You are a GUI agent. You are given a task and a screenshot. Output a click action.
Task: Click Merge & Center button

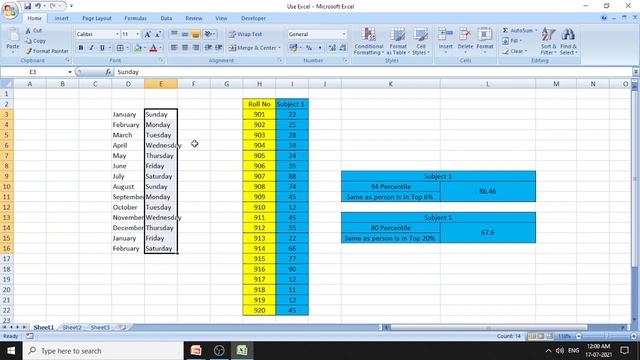point(252,48)
